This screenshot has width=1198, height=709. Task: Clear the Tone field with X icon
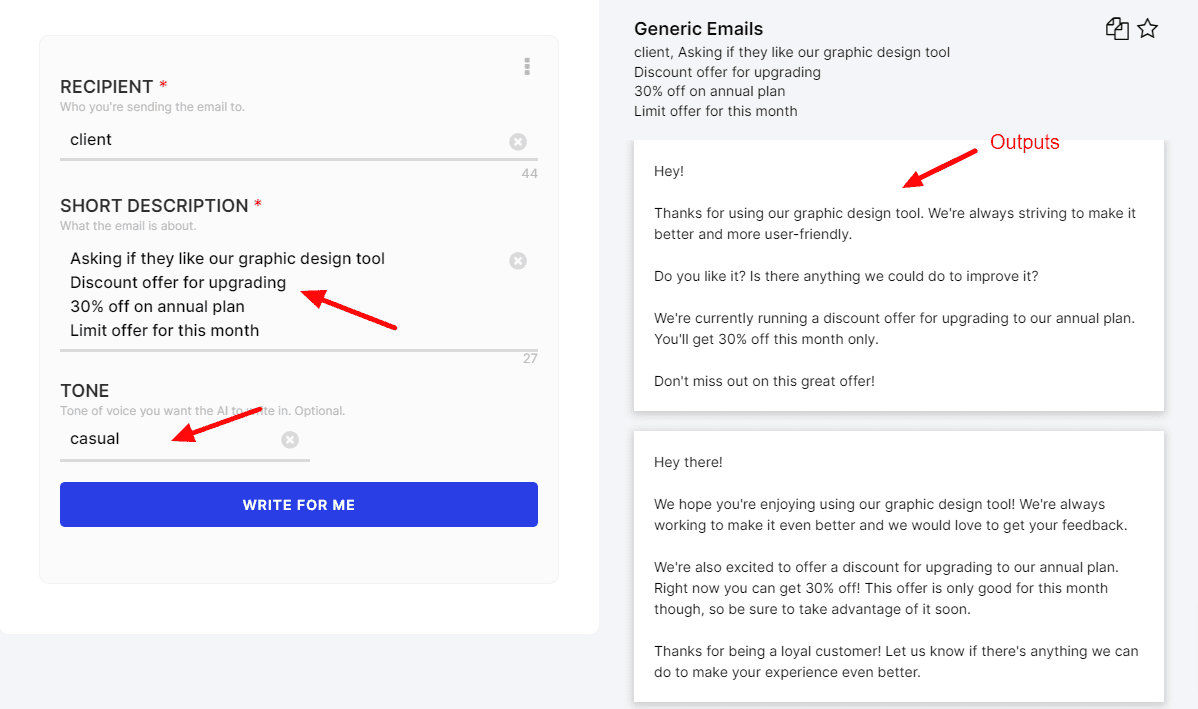tap(290, 440)
